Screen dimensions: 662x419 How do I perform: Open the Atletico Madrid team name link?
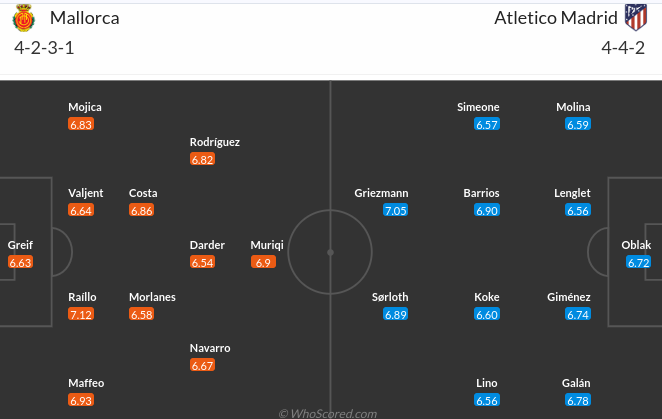(x=556, y=17)
